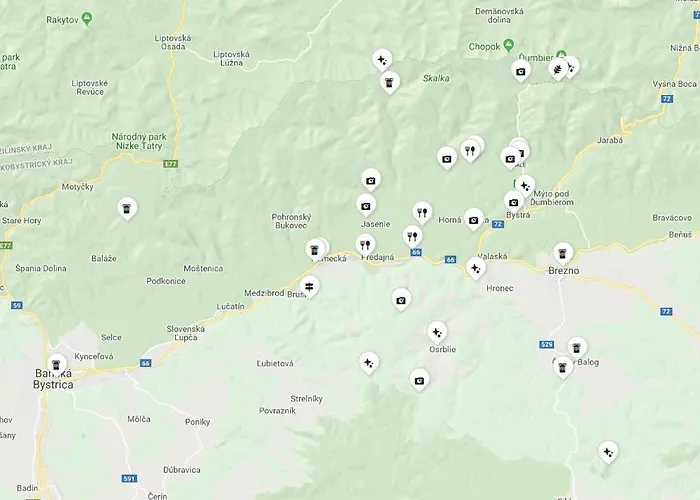This screenshot has width=700, height=500.
Task: Select the signpost marker near Brusno
Action: pyautogui.click(x=309, y=286)
